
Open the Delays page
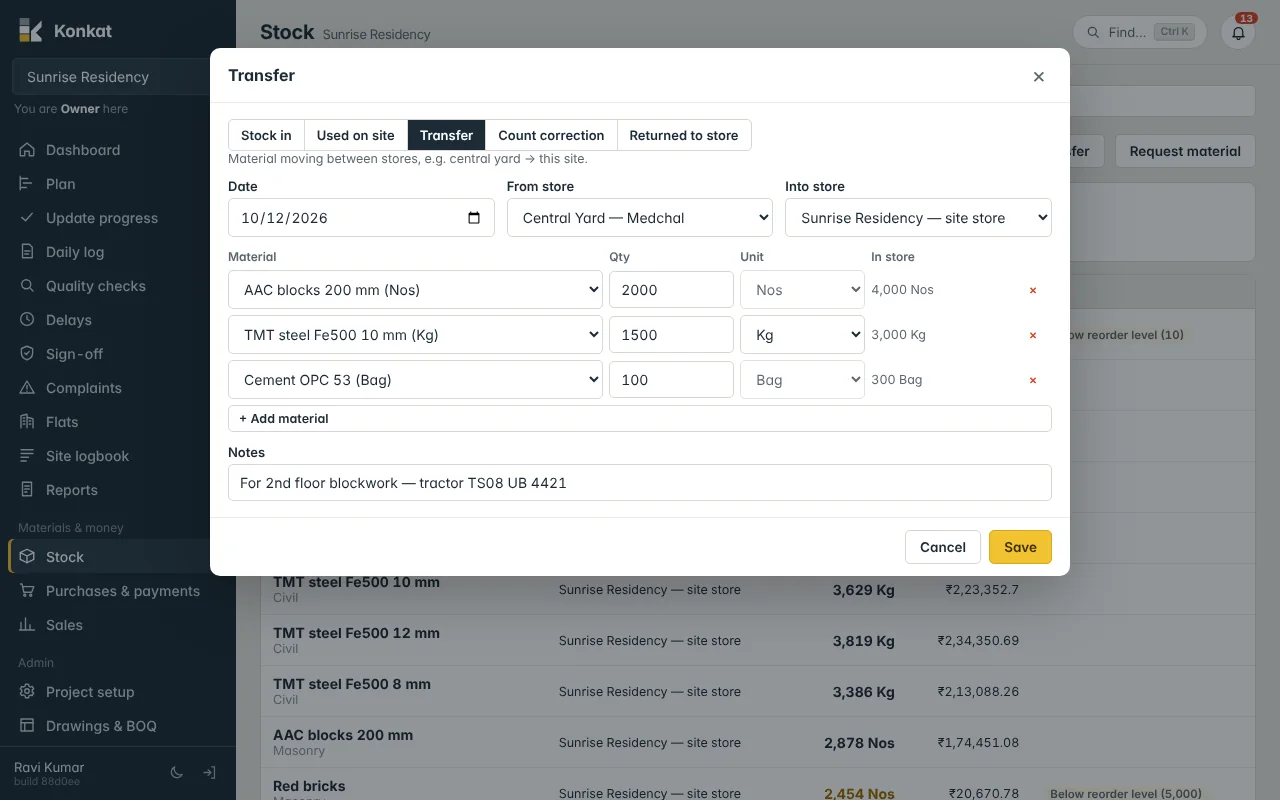(x=118, y=320)
